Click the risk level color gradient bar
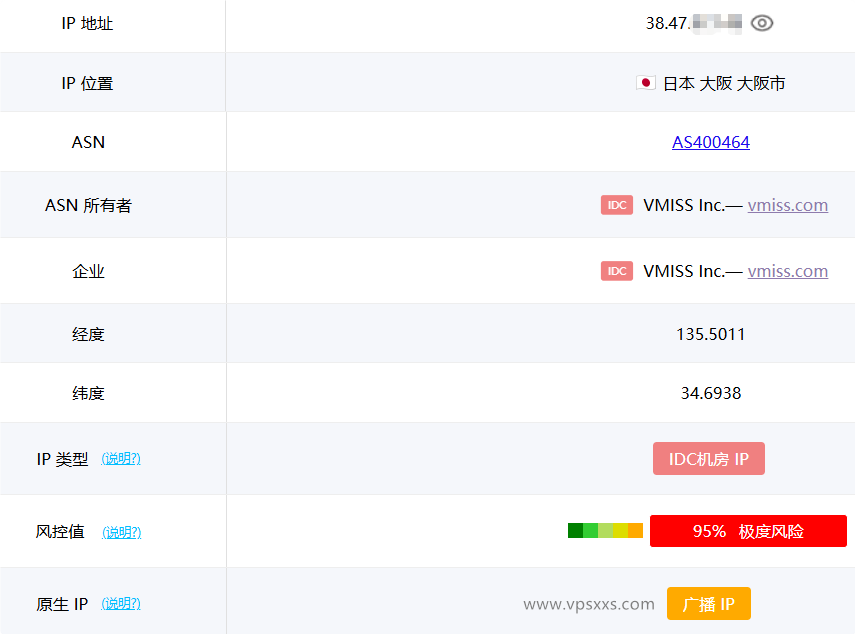The height and width of the screenshot is (634, 855). 606,531
